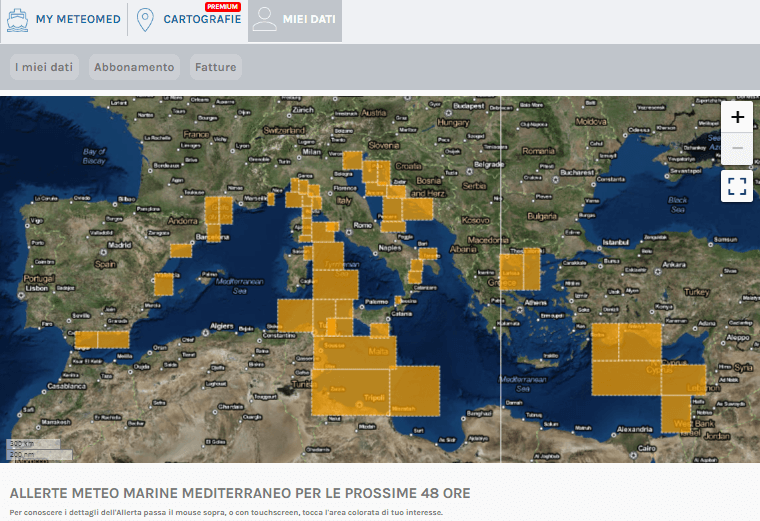This screenshot has width=760, height=521.
Task: Click the Rome label on the map
Action: tap(363, 225)
